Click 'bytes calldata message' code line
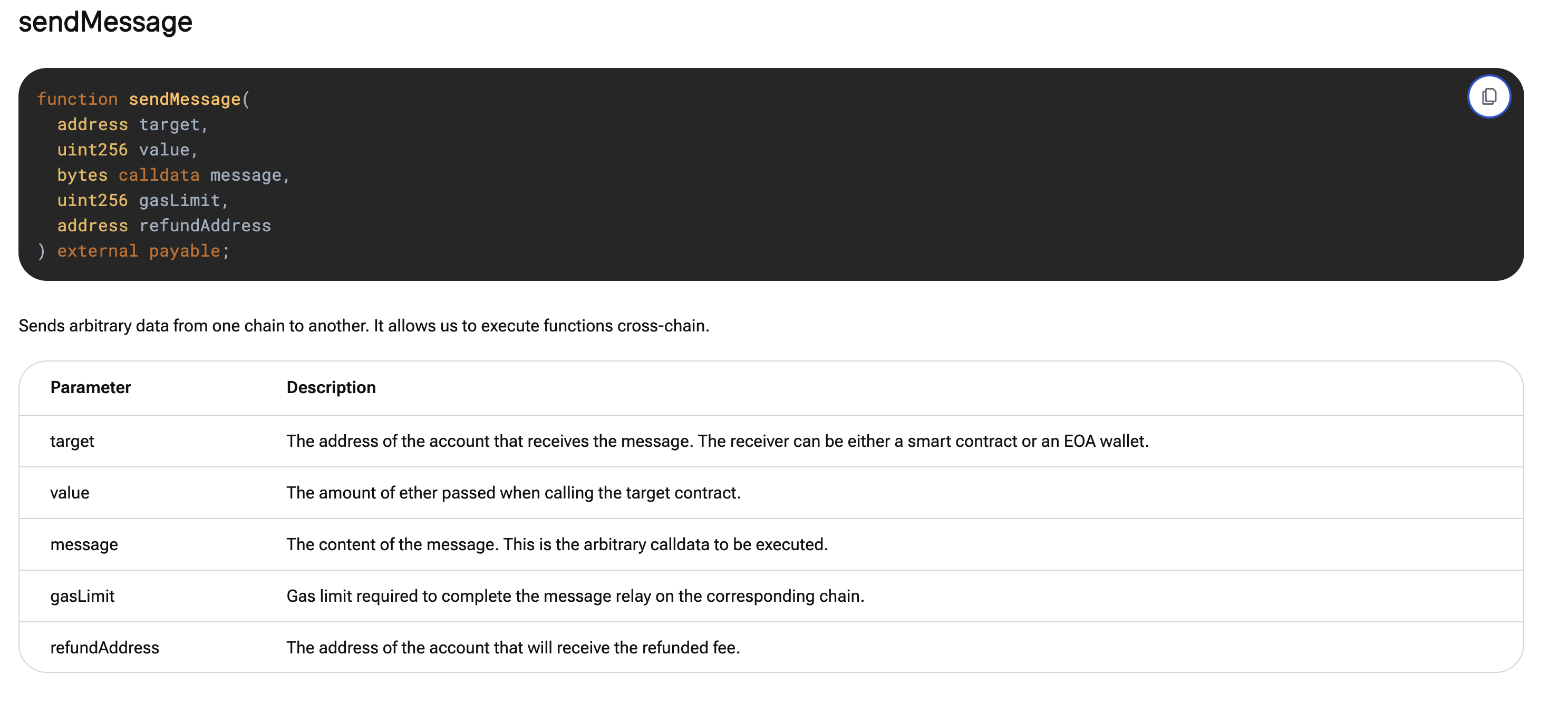1568x704 pixels. [173, 175]
